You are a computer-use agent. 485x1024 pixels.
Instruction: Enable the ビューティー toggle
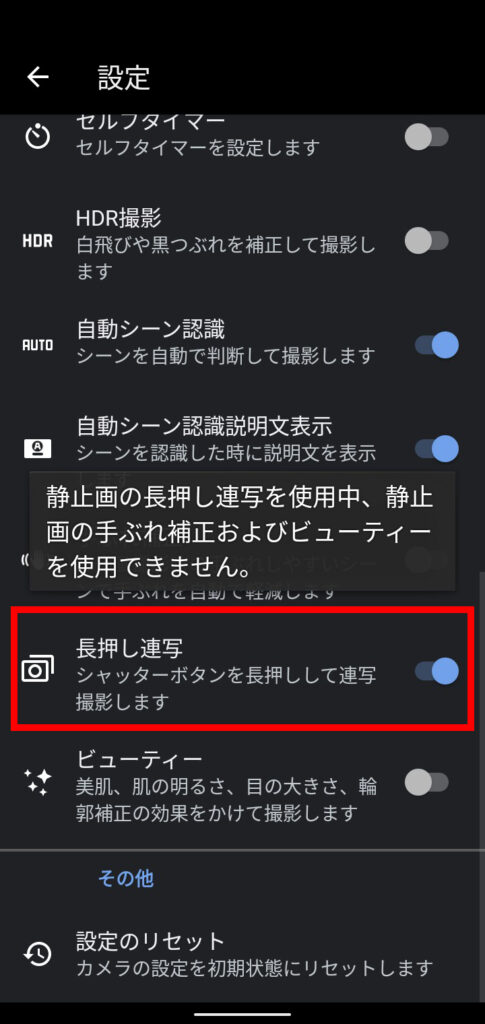427,782
